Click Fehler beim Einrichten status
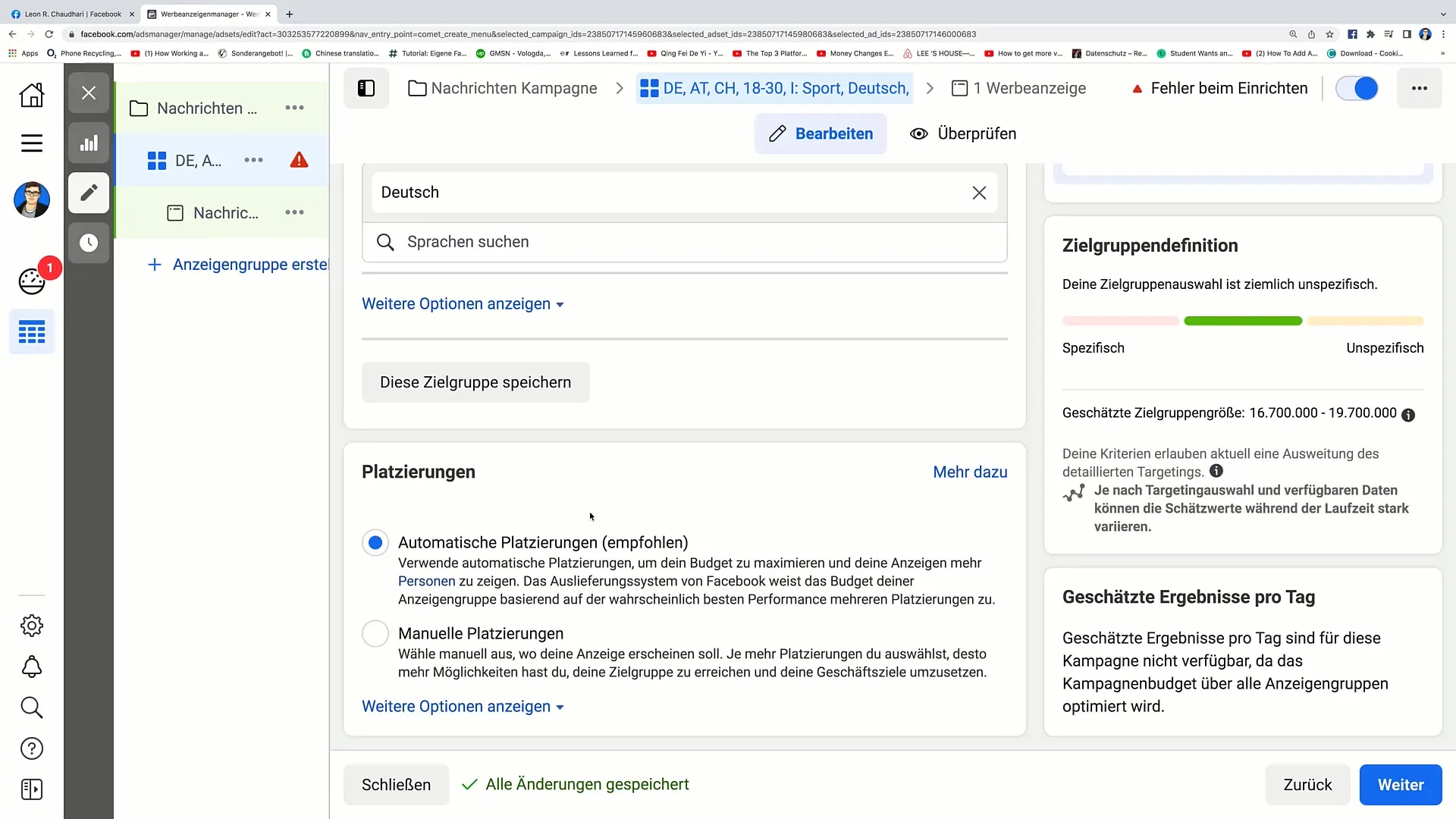The image size is (1456, 819). tap(1219, 89)
